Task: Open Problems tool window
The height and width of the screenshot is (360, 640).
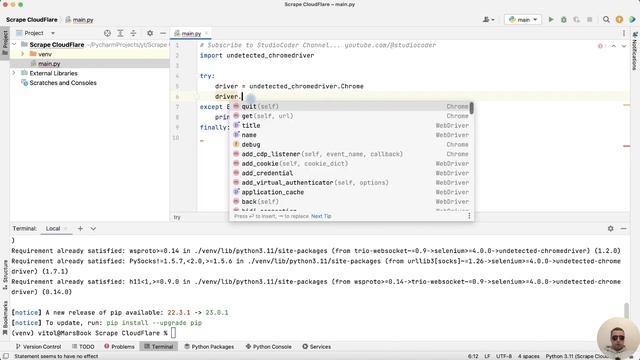Action: click(x=119, y=347)
